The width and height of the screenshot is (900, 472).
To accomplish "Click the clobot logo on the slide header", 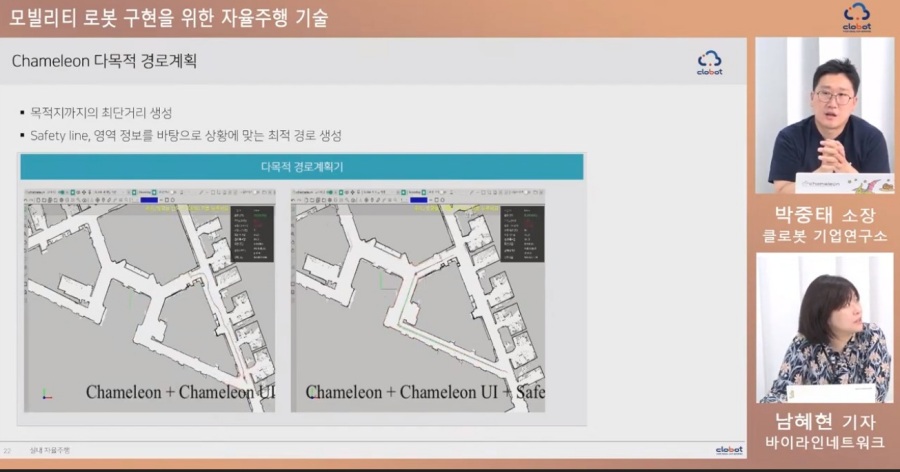I will pyautogui.click(x=709, y=63).
